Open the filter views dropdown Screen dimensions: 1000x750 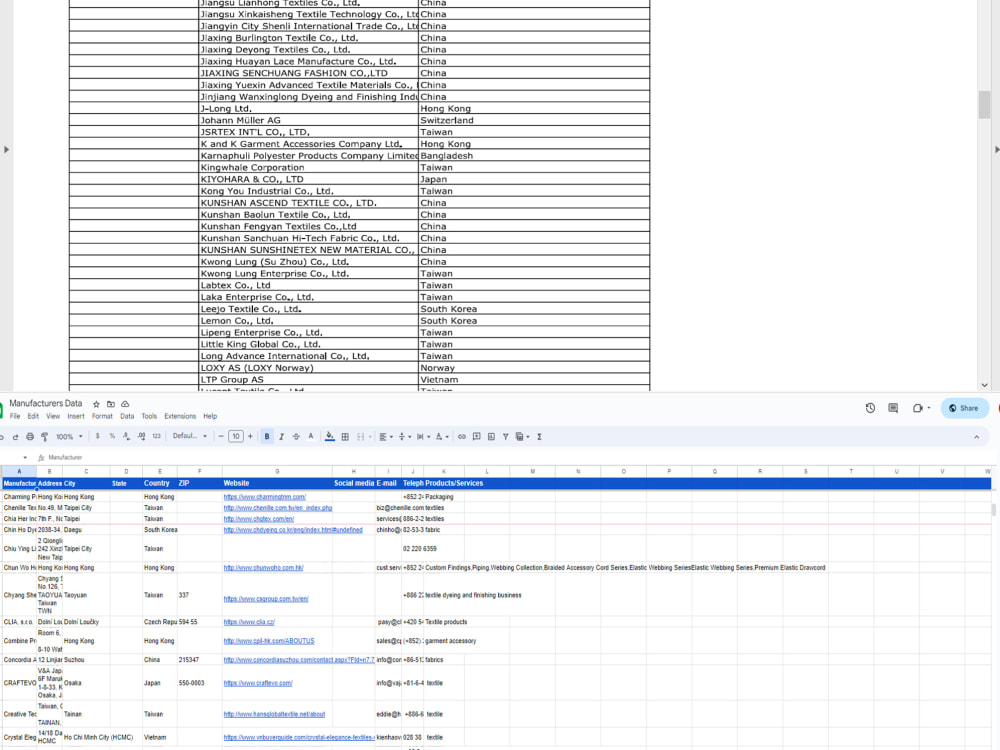(523, 437)
